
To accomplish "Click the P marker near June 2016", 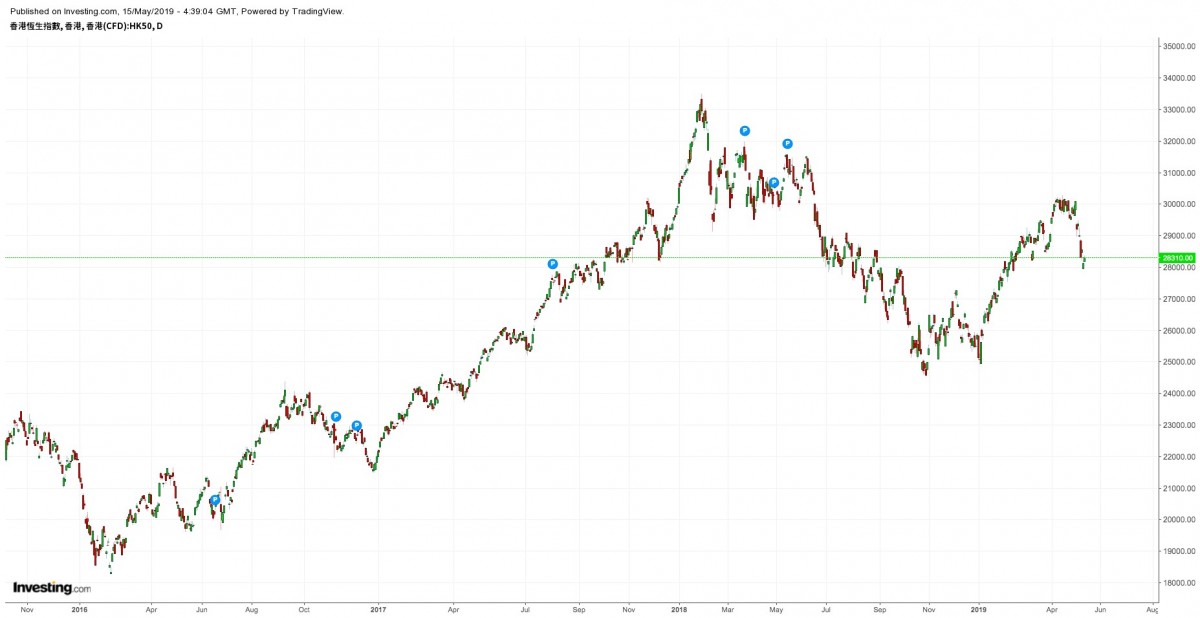I will (215, 500).
